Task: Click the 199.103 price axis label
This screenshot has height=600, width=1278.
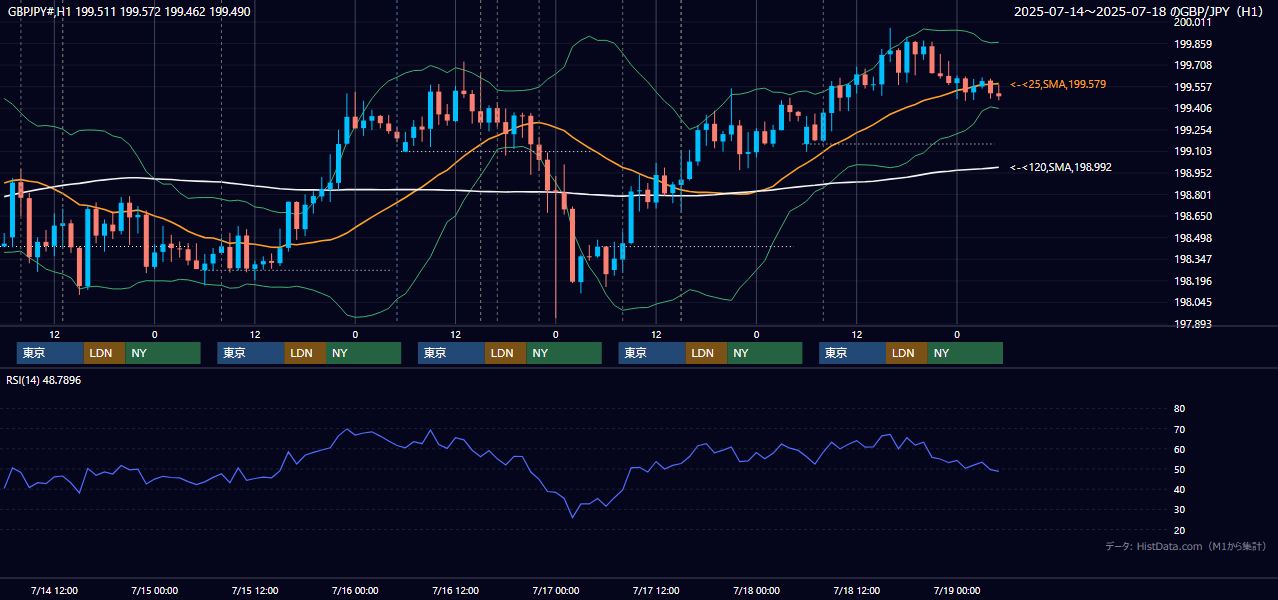Action: coord(1193,152)
